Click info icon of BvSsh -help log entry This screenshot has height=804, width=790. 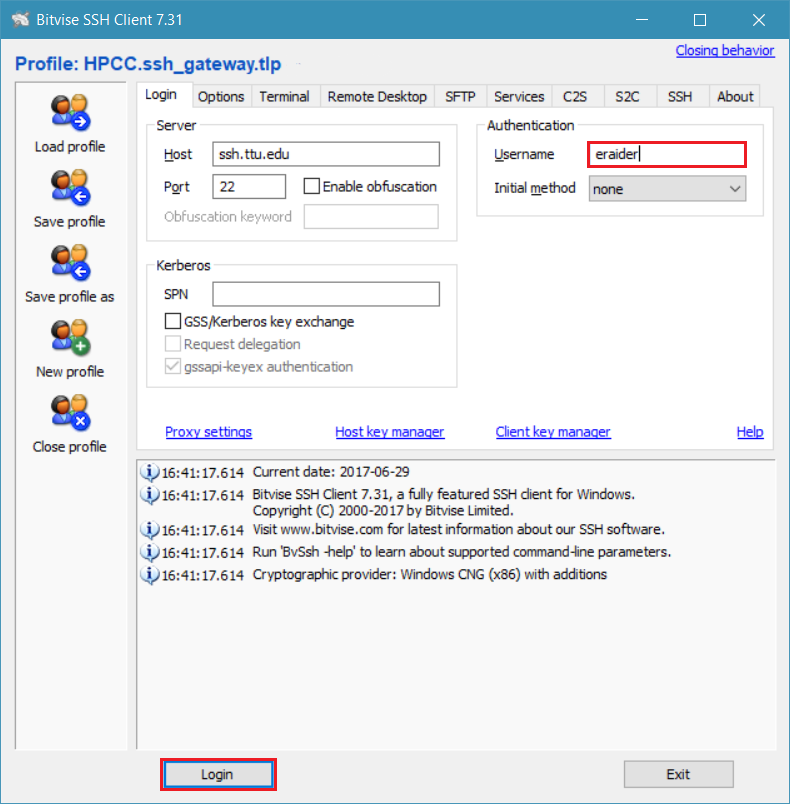(150, 552)
